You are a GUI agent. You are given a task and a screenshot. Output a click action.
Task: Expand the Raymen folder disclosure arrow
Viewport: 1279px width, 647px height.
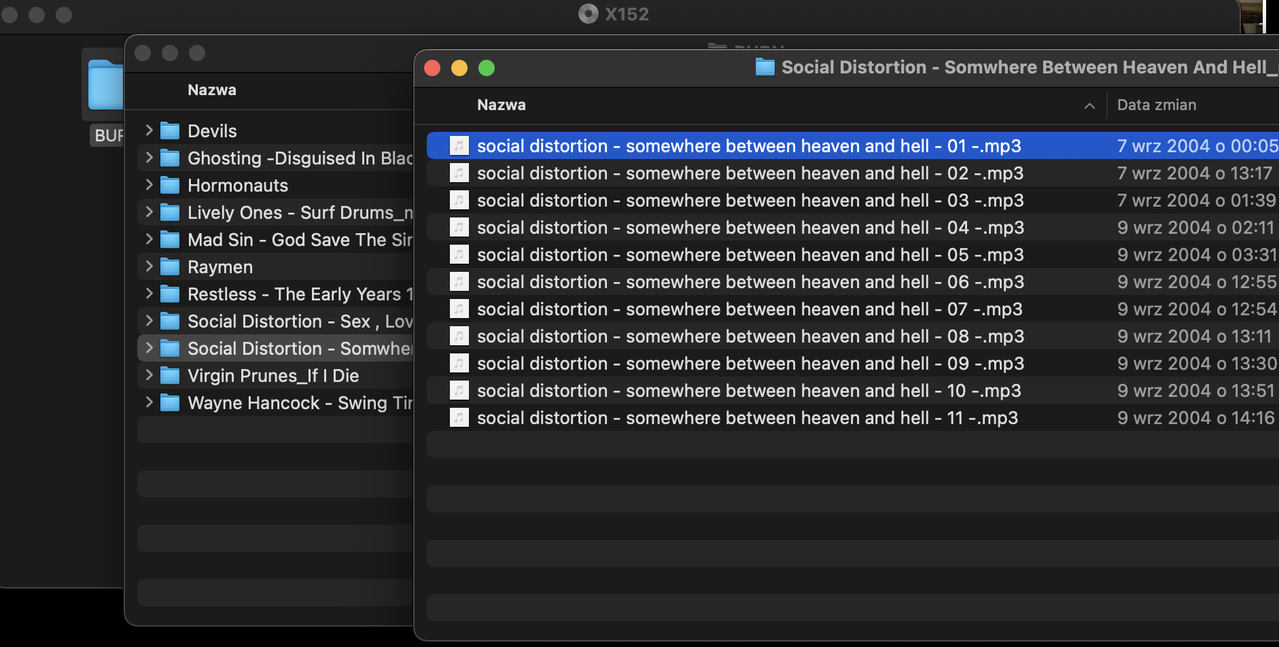tap(149, 266)
